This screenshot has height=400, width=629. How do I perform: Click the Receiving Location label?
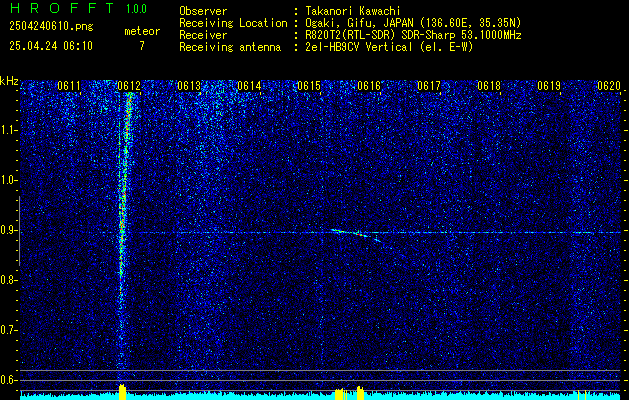pos(233,23)
